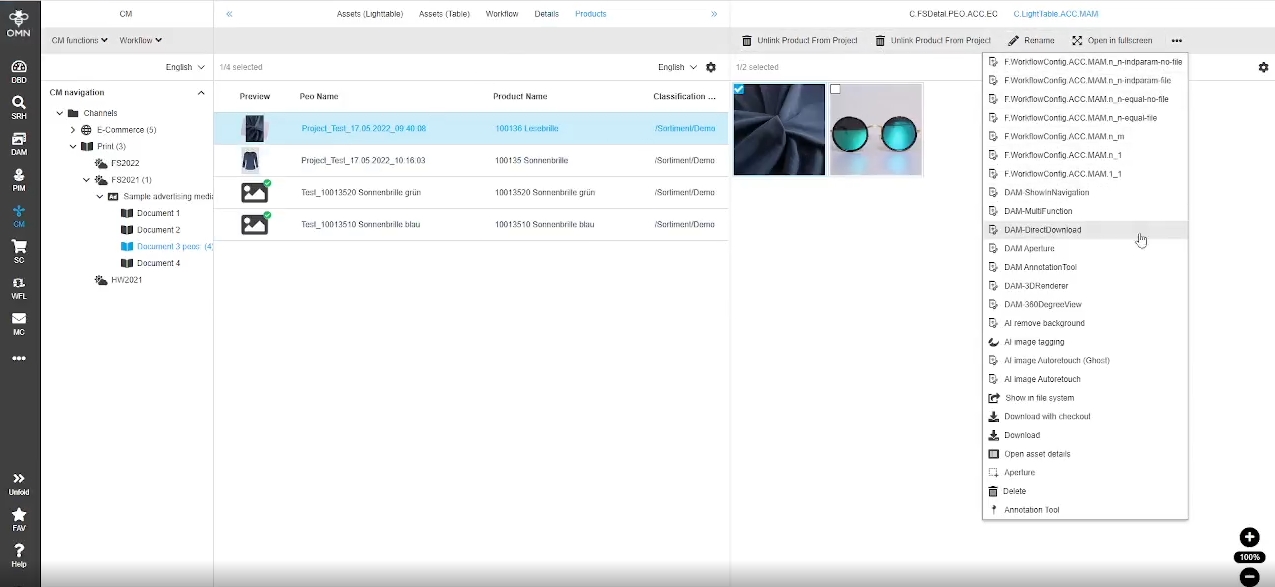Expand the E-Commerce tree node
This screenshot has width=1275, height=587.
click(73, 130)
